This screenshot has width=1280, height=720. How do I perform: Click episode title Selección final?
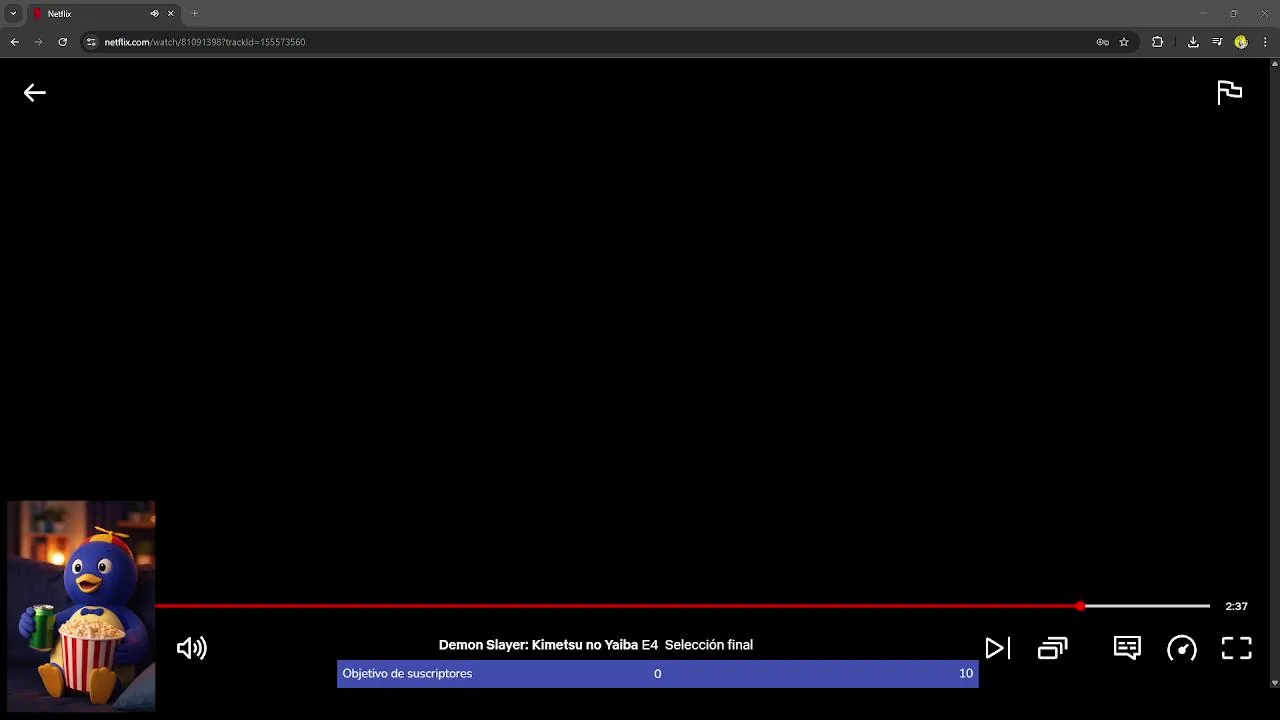click(x=708, y=645)
